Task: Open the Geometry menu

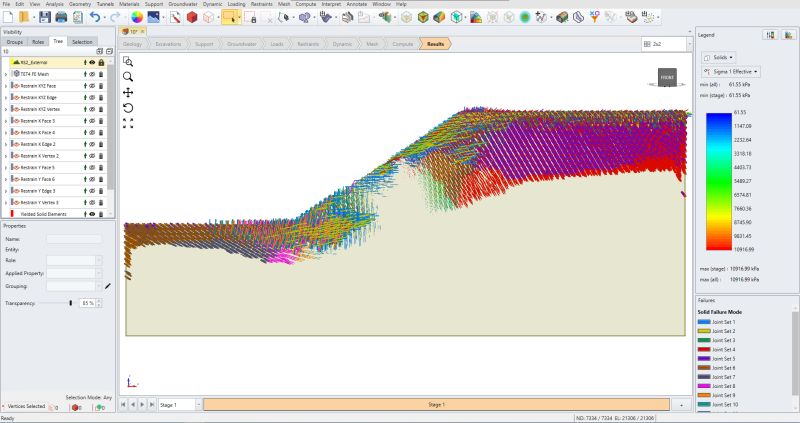Action: point(80,4)
